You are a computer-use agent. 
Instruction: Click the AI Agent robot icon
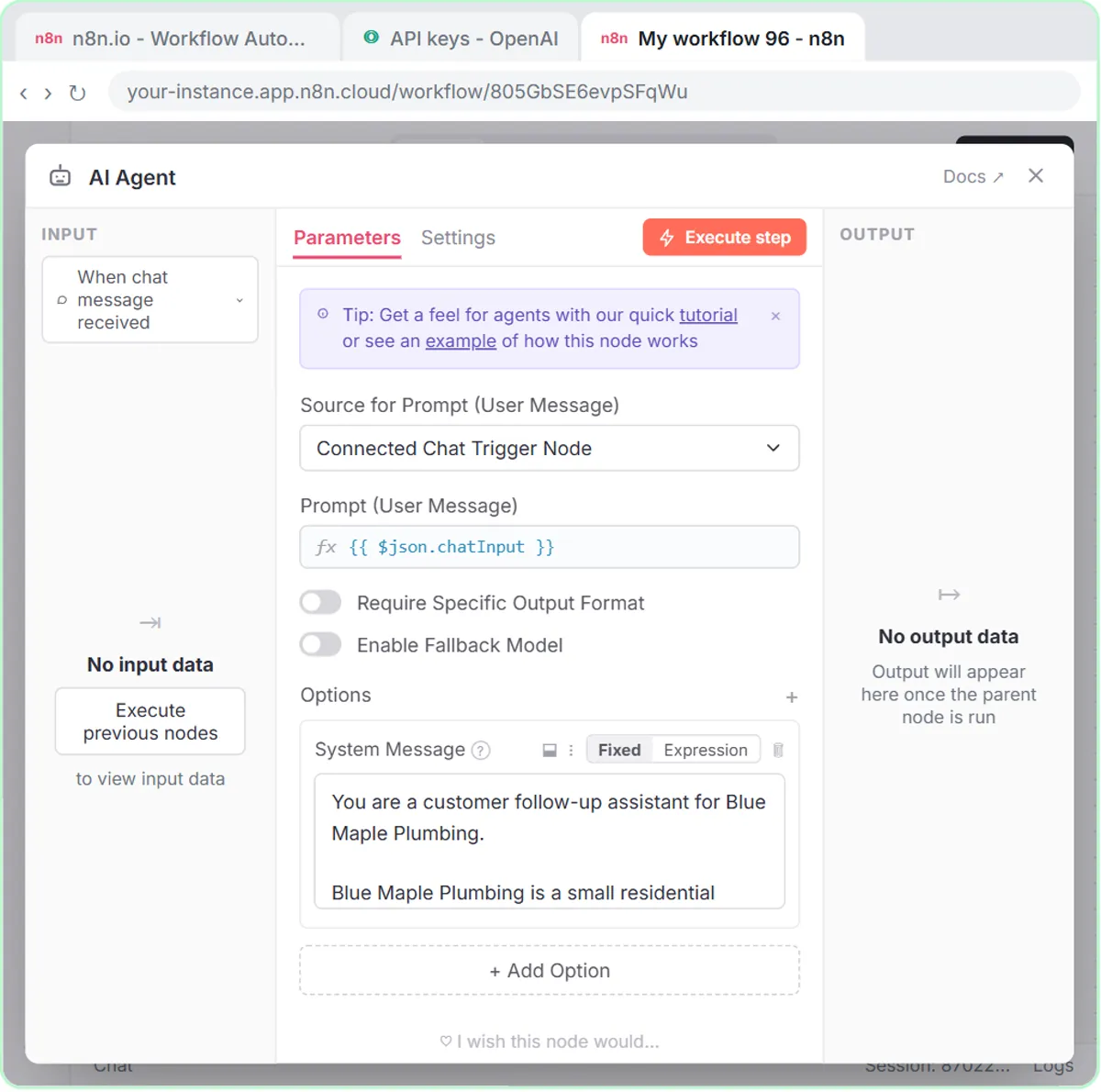point(61,177)
